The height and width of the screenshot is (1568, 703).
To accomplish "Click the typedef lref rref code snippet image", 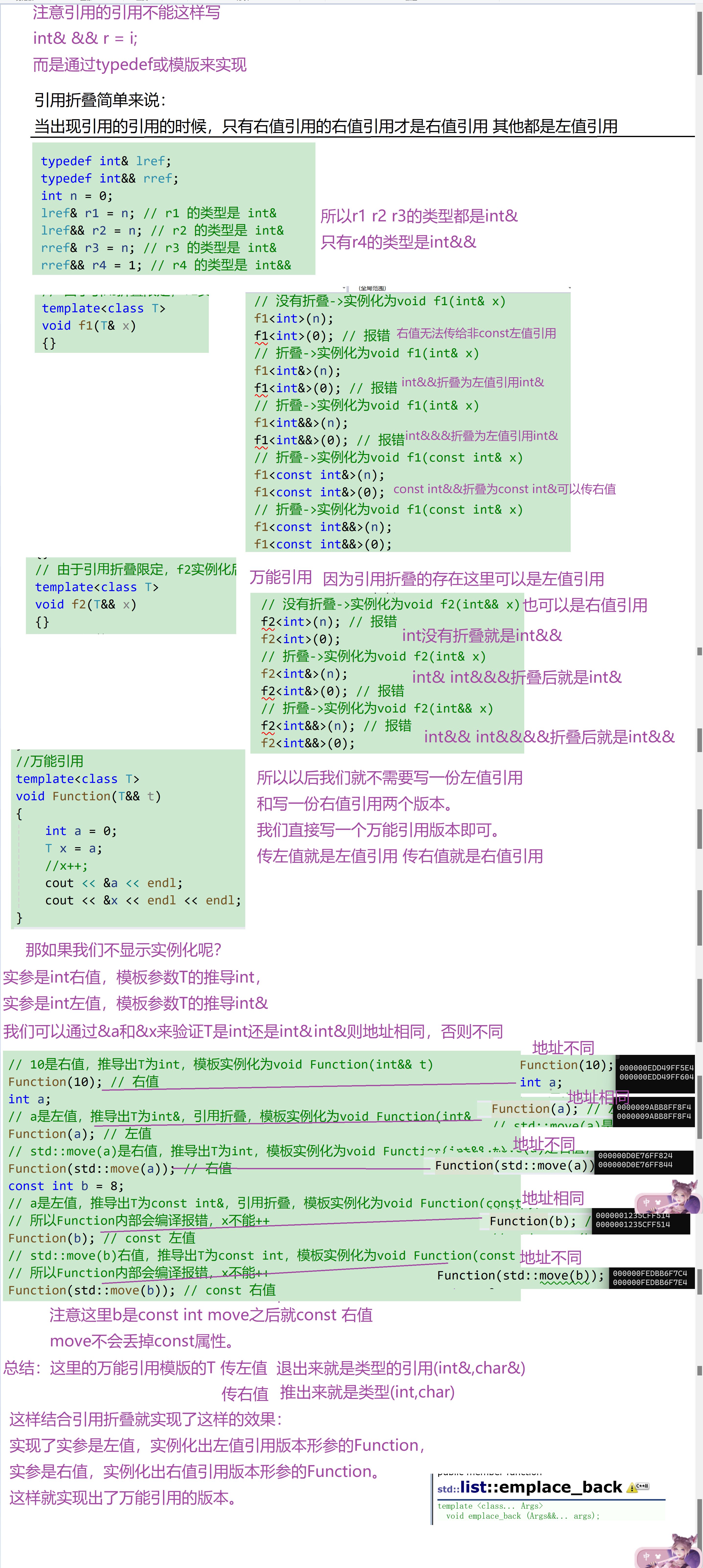I will pos(173,209).
